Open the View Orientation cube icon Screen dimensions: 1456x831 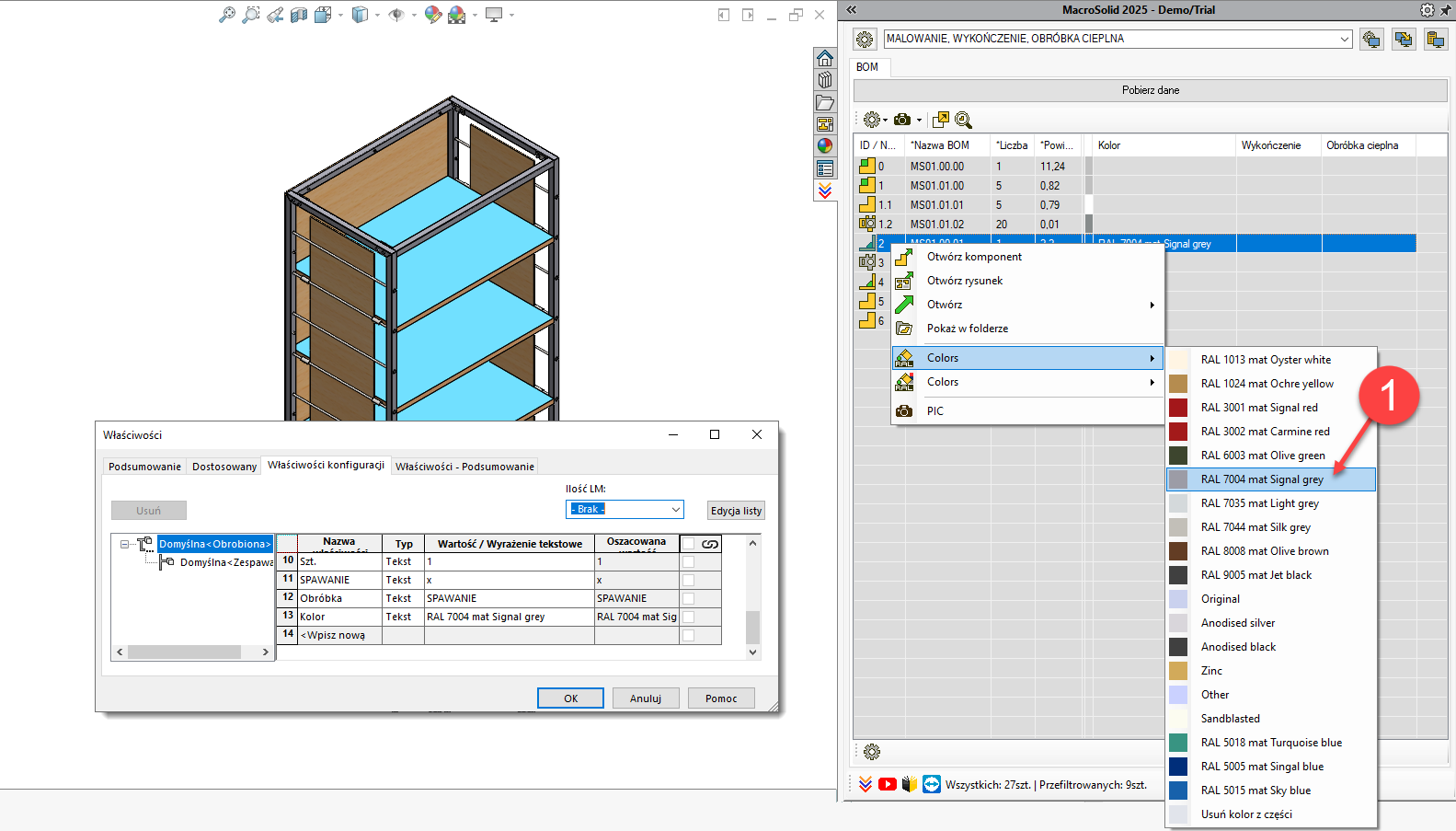click(323, 15)
